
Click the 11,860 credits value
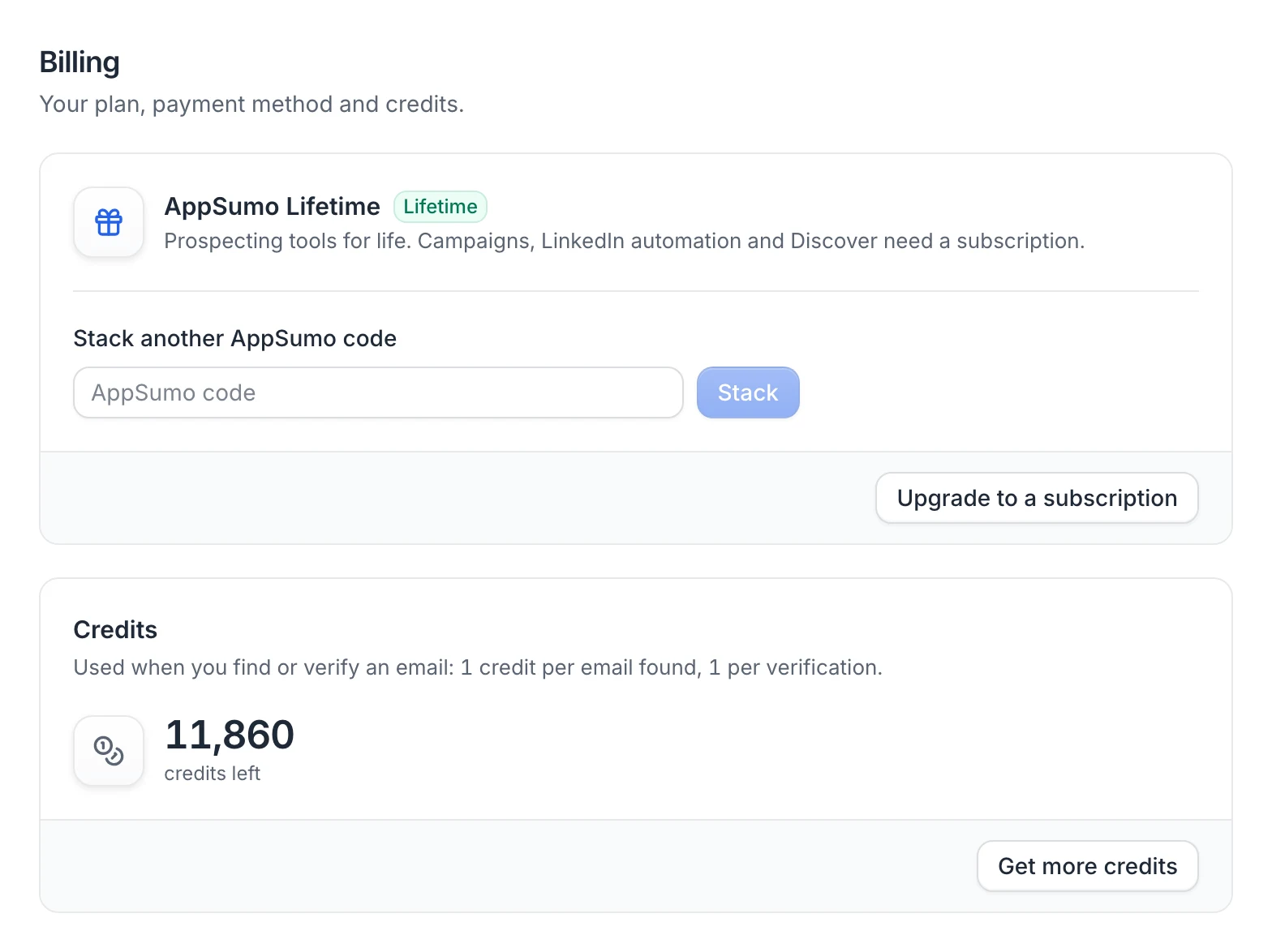(229, 735)
